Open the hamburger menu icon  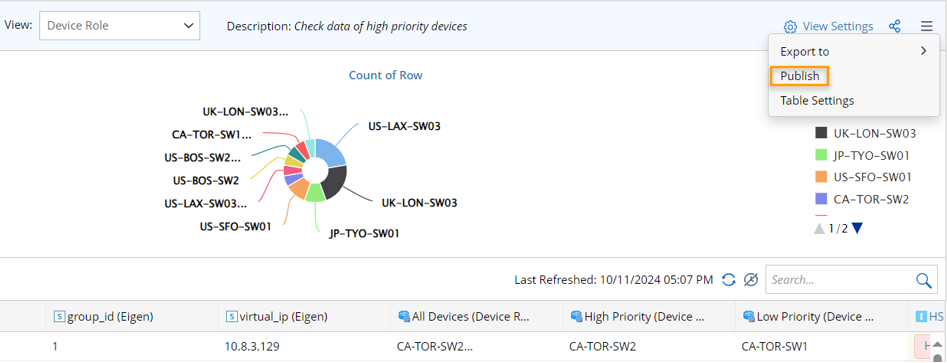(927, 26)
